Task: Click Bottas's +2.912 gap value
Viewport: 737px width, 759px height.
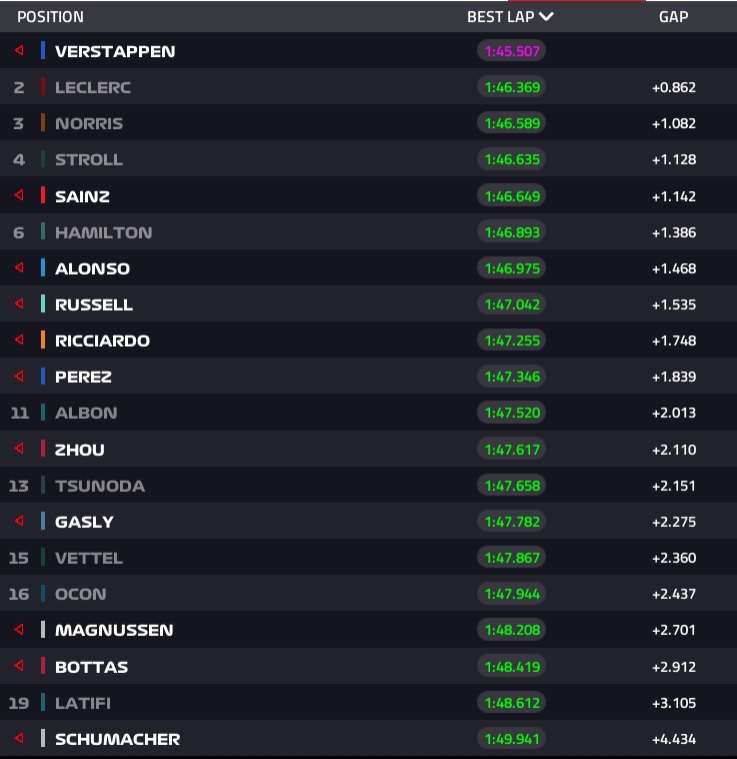Action: click(x=674, y=667)
